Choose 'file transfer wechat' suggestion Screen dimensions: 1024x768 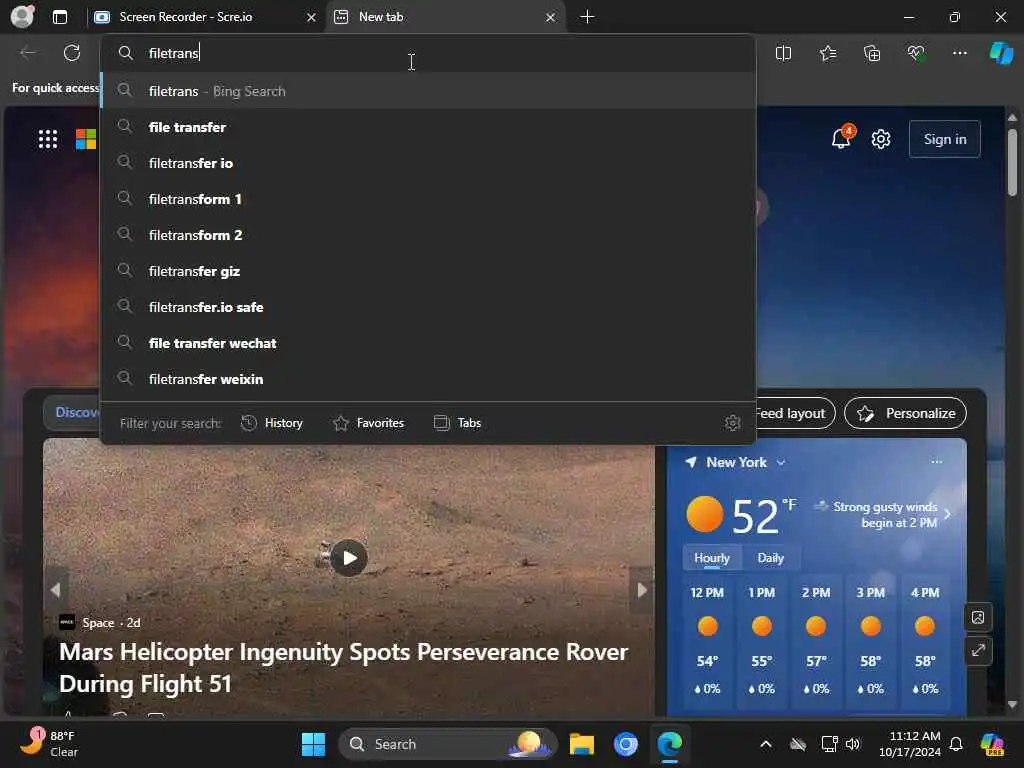click(428, 343)
